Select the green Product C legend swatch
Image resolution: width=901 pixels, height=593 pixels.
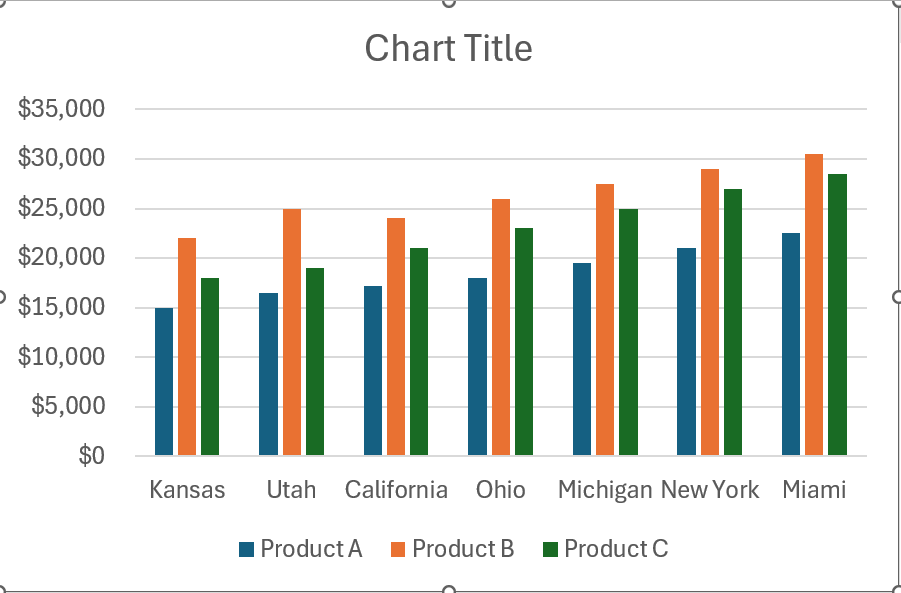pos(550,549)
